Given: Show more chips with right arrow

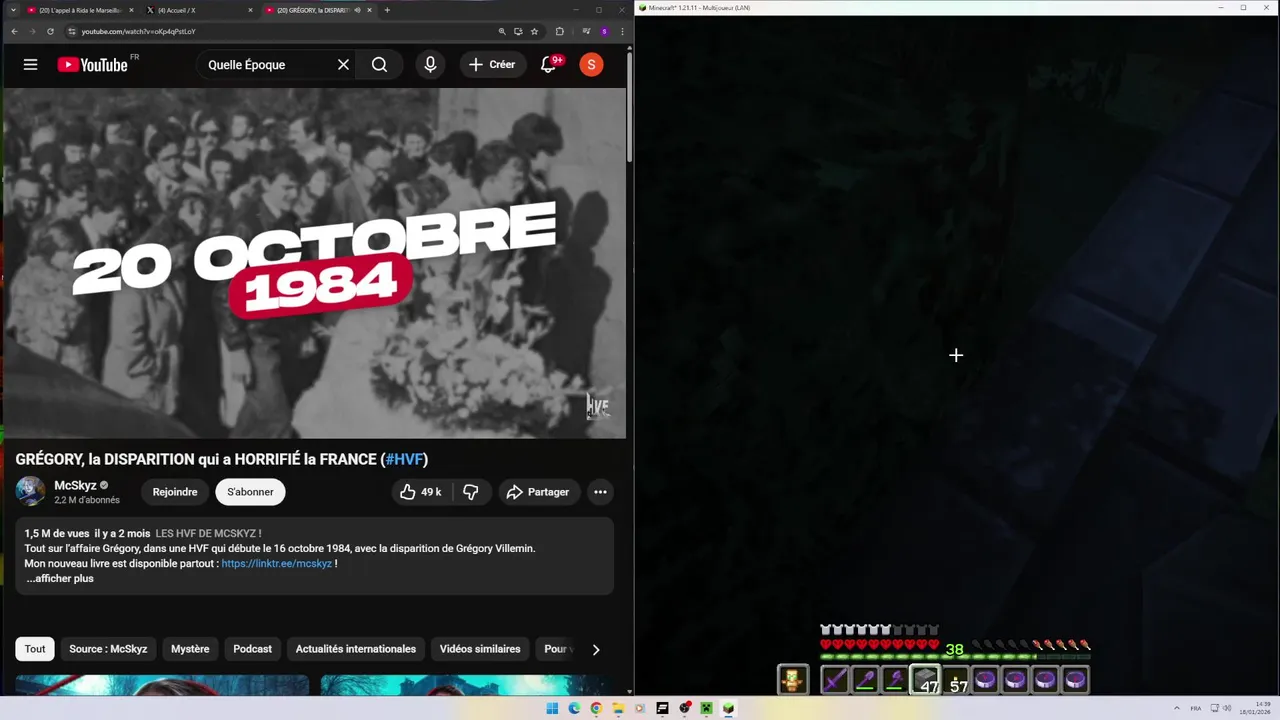Looking at the screenshot, I should [596, 650].
